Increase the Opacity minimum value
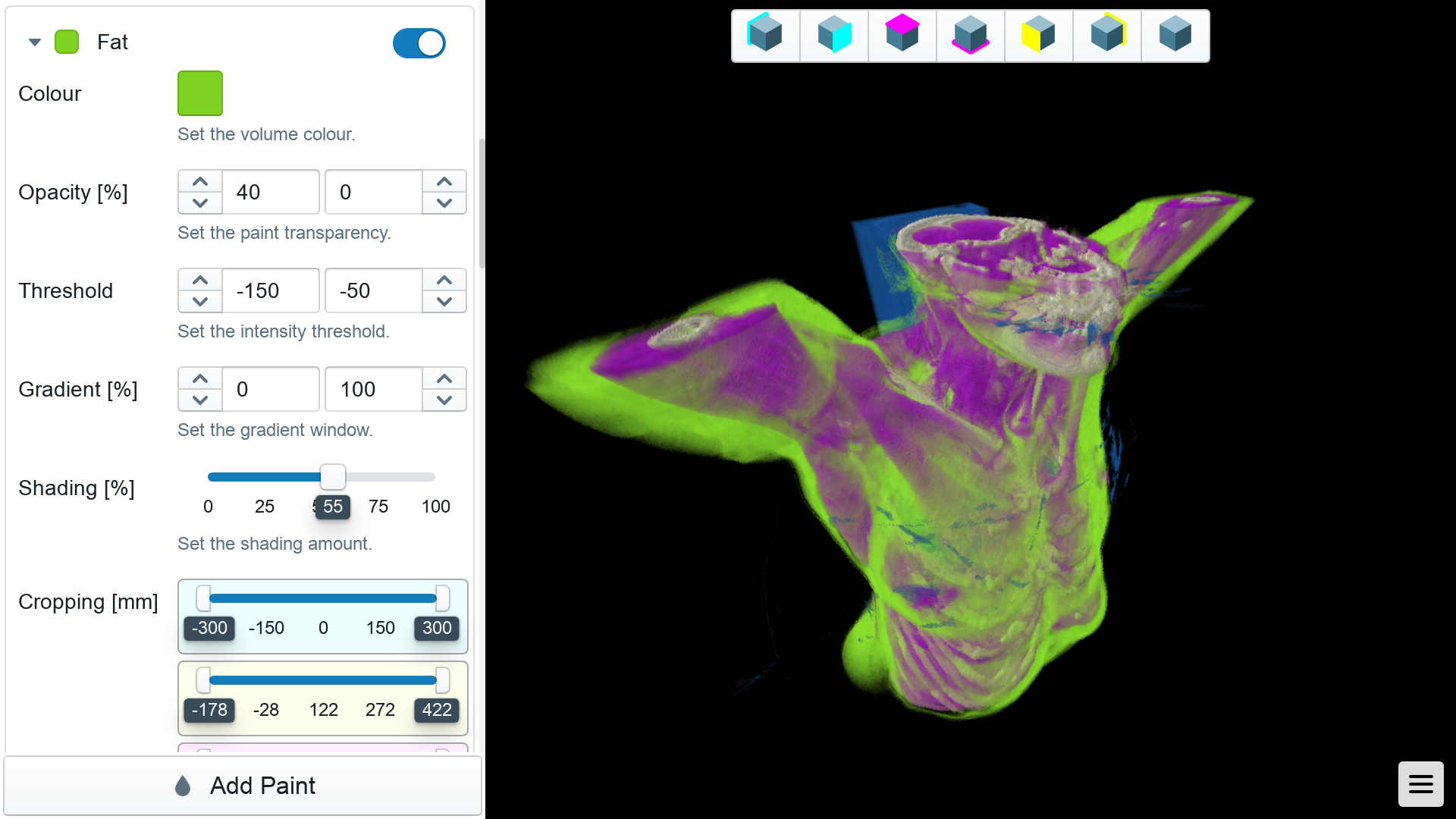This screenshot has width=1456, height=819. coord(200,181)
